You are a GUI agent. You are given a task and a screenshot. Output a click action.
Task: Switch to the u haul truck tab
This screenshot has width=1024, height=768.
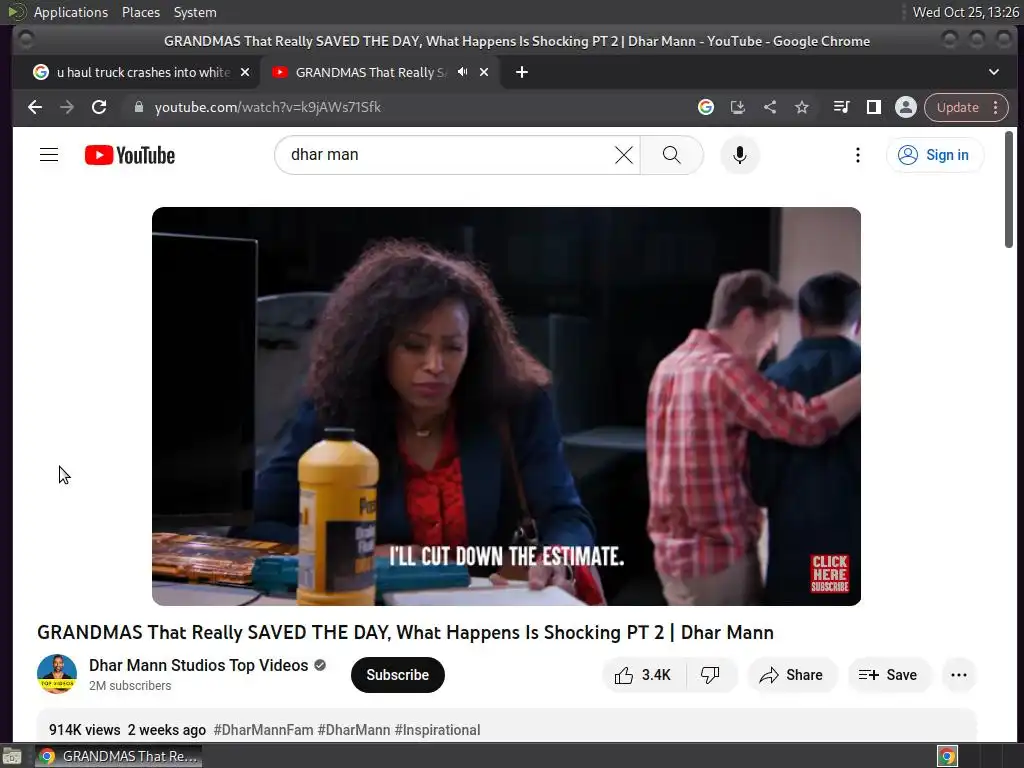[x=137, y=72]
